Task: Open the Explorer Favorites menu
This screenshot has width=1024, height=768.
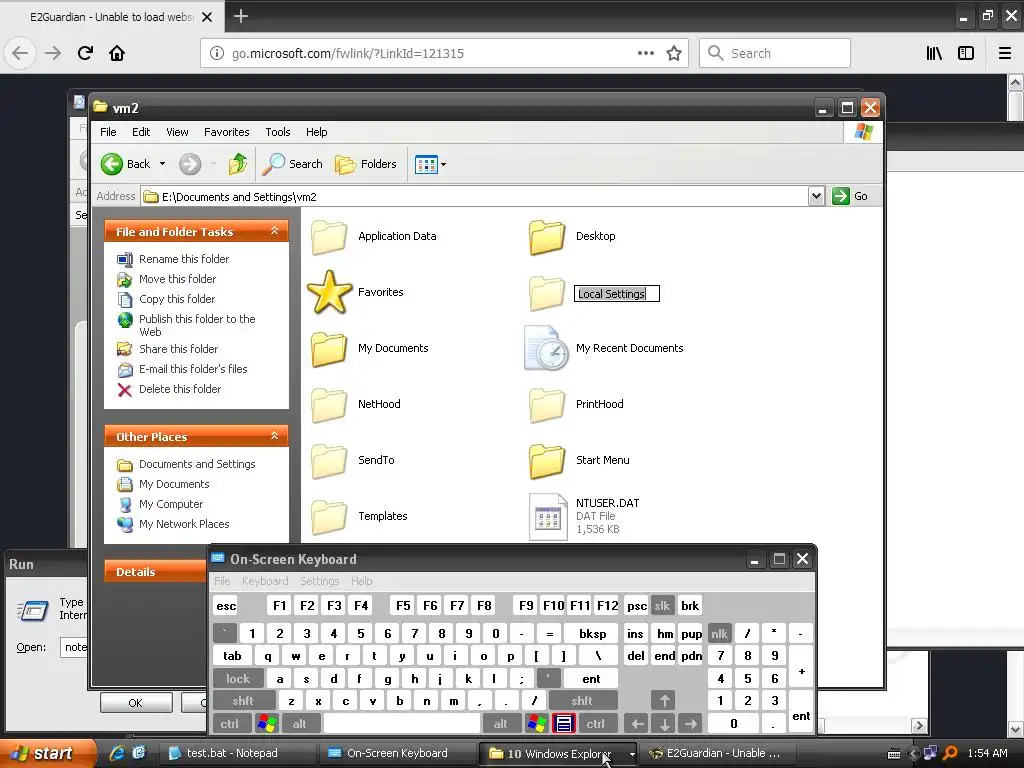Action: click(227, 132)
